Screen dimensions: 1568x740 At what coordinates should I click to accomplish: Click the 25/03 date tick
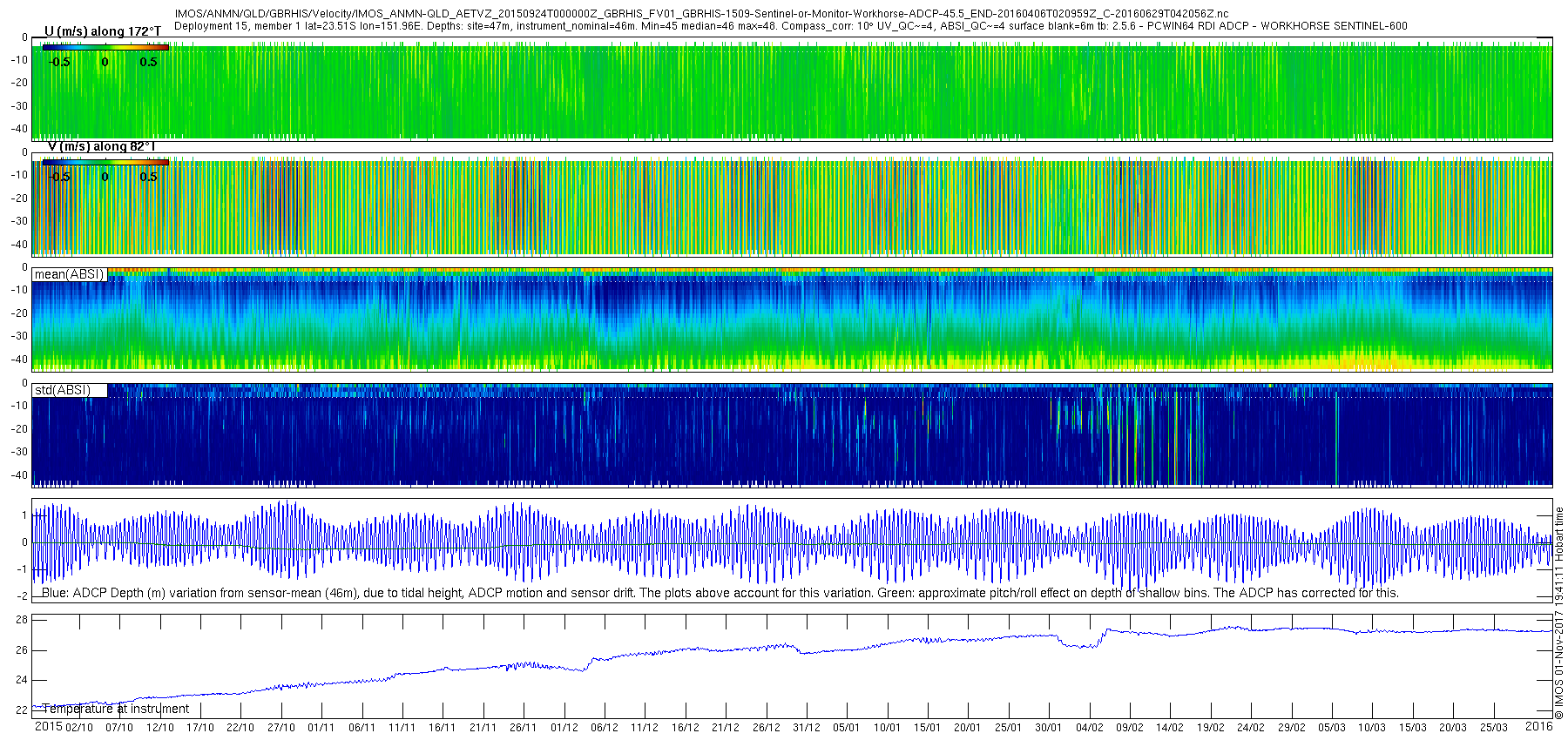click(x=1493, y=728)
